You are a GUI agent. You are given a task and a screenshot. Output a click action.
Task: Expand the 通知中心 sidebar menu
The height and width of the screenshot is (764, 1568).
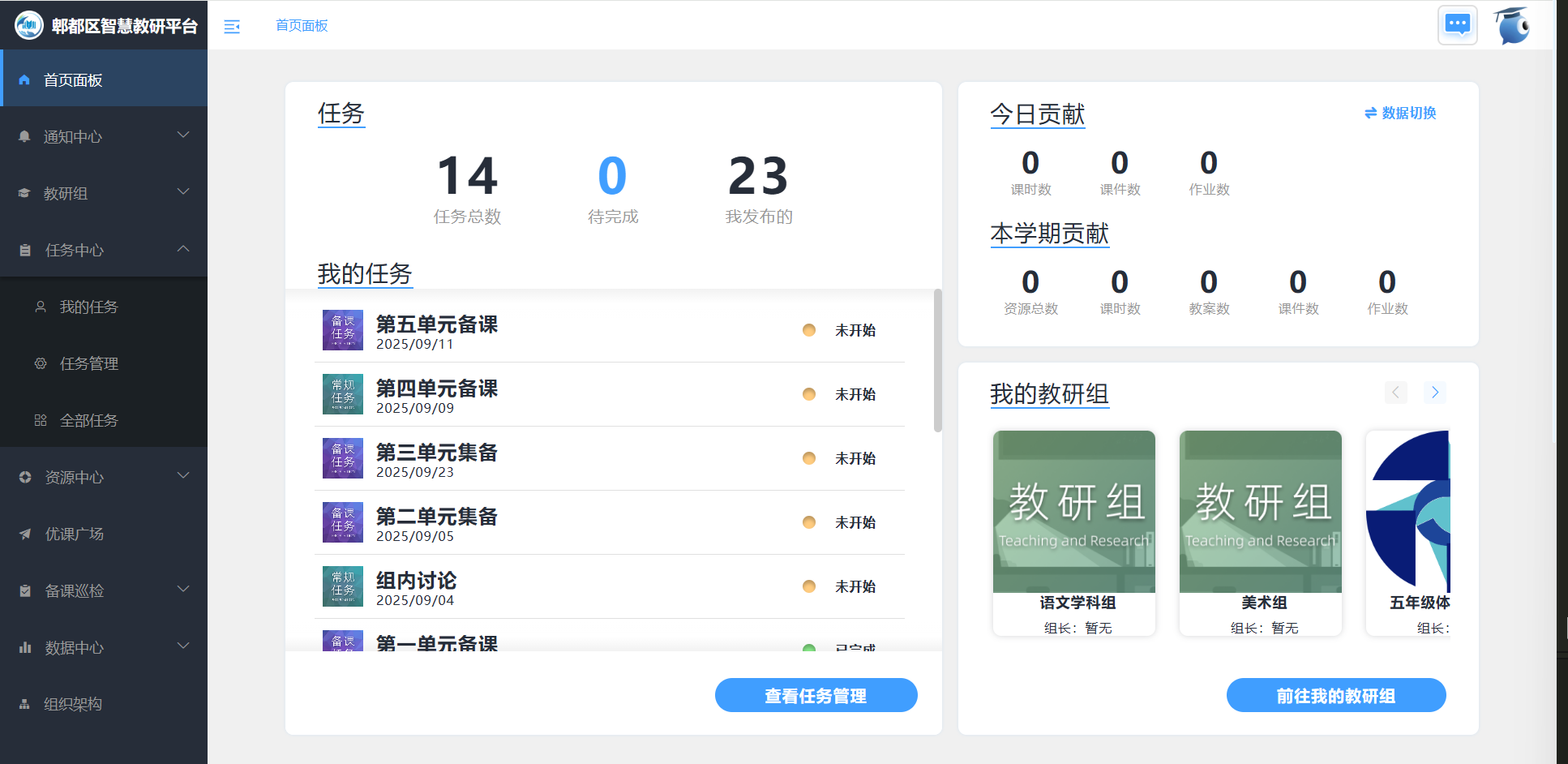coord(104,136)
